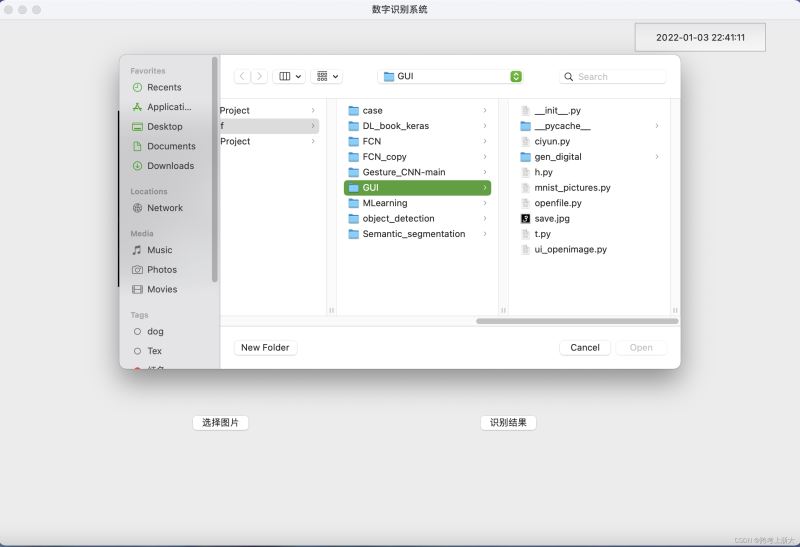800x547 pixels.
Task: Select the mnist_pictures.py file
Action: [x=571, y=187]
